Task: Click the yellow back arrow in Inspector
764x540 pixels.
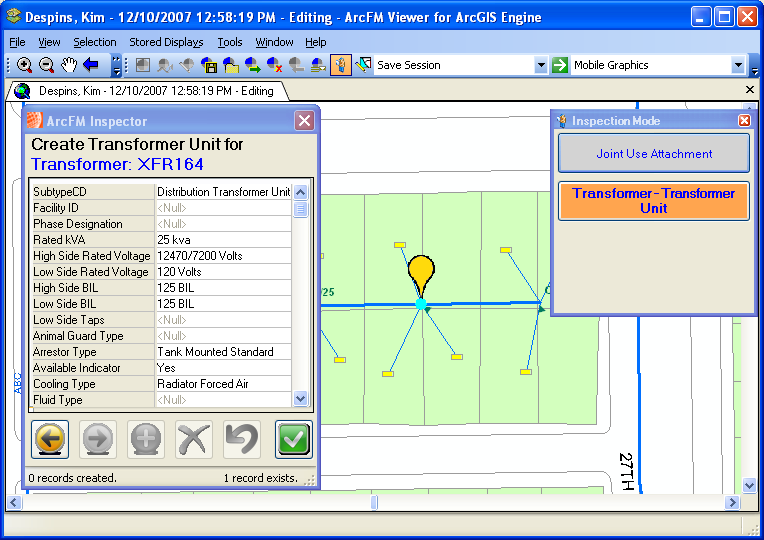Action: click(x=50, y=439)
